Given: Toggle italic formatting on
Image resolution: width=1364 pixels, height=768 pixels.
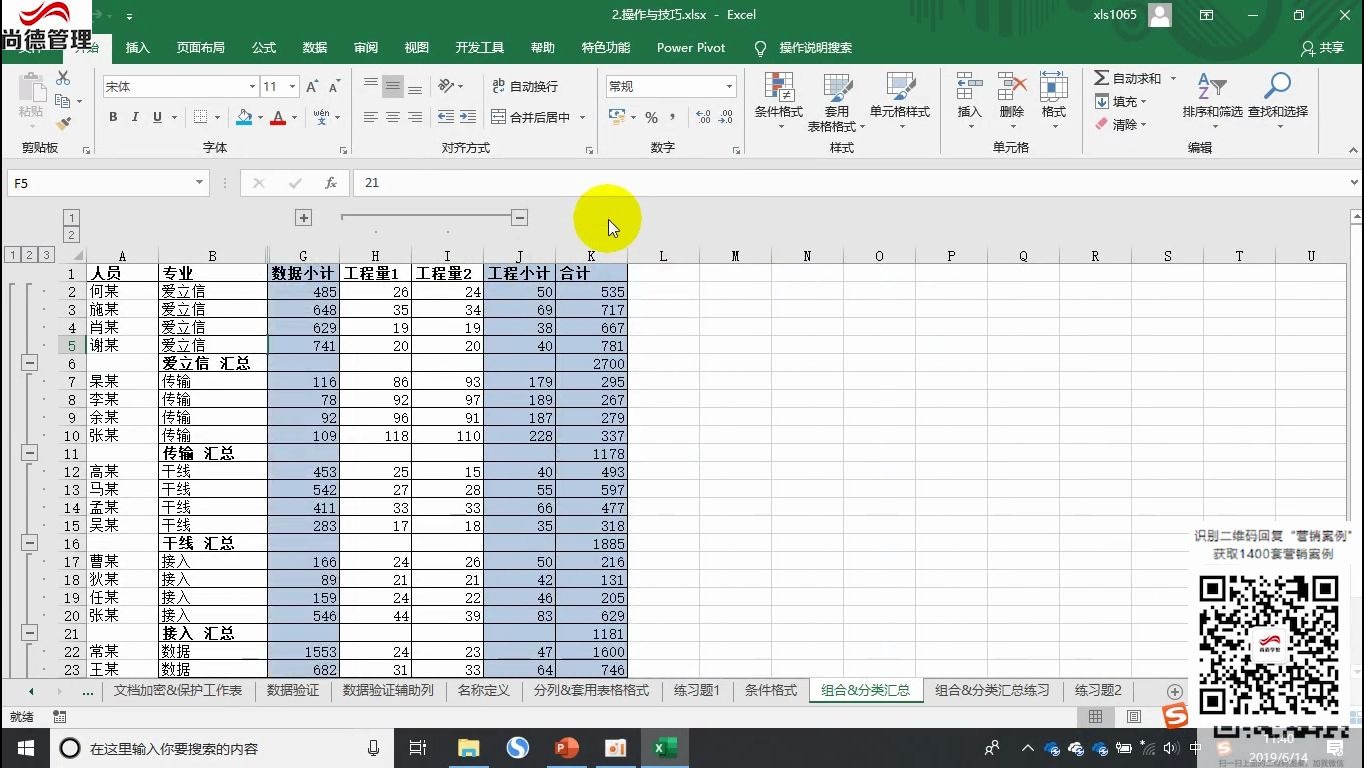Looking at the screenshot, I should (134, 117).
